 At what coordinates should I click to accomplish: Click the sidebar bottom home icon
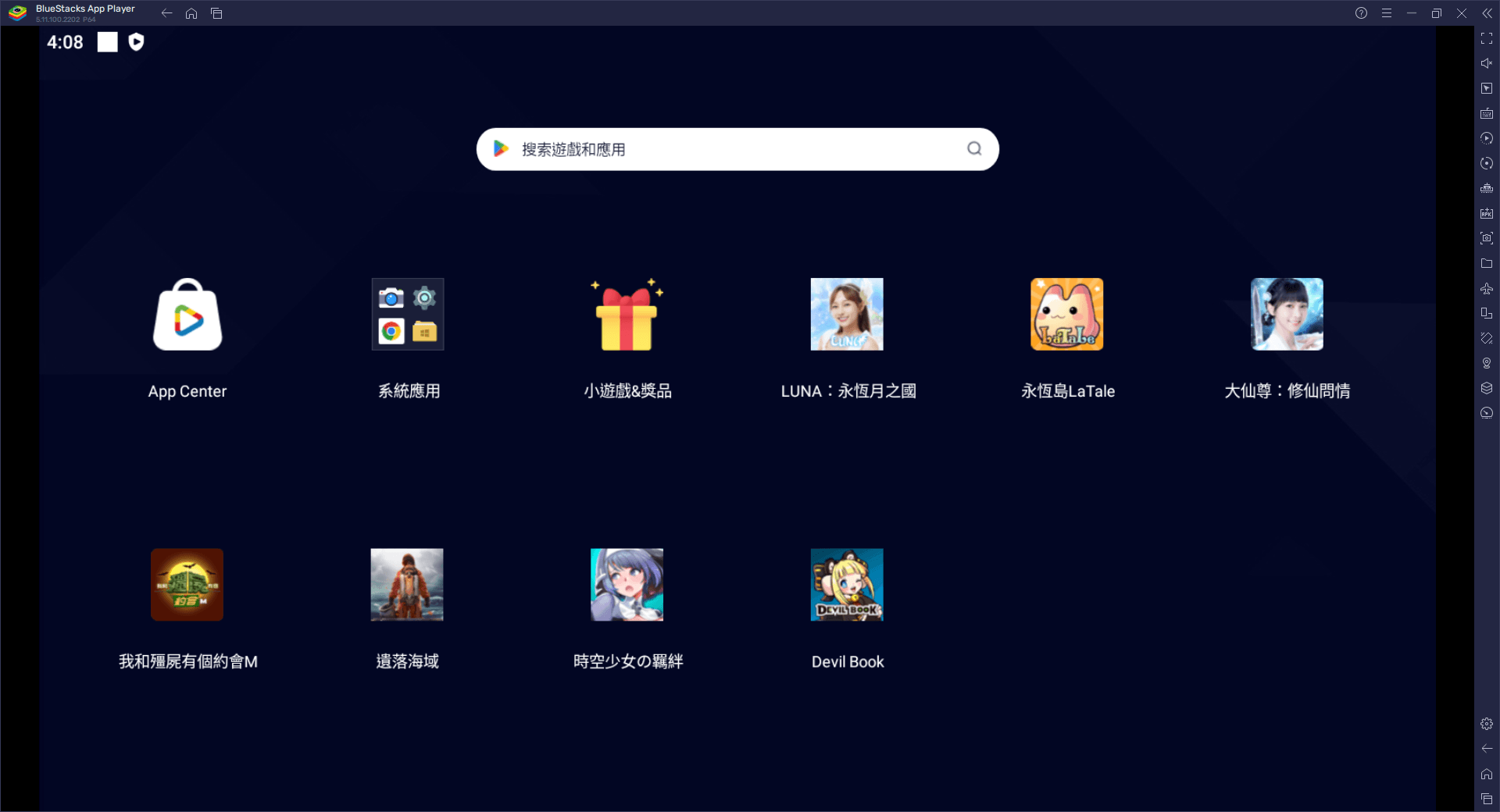click(x=1487, y=774)
